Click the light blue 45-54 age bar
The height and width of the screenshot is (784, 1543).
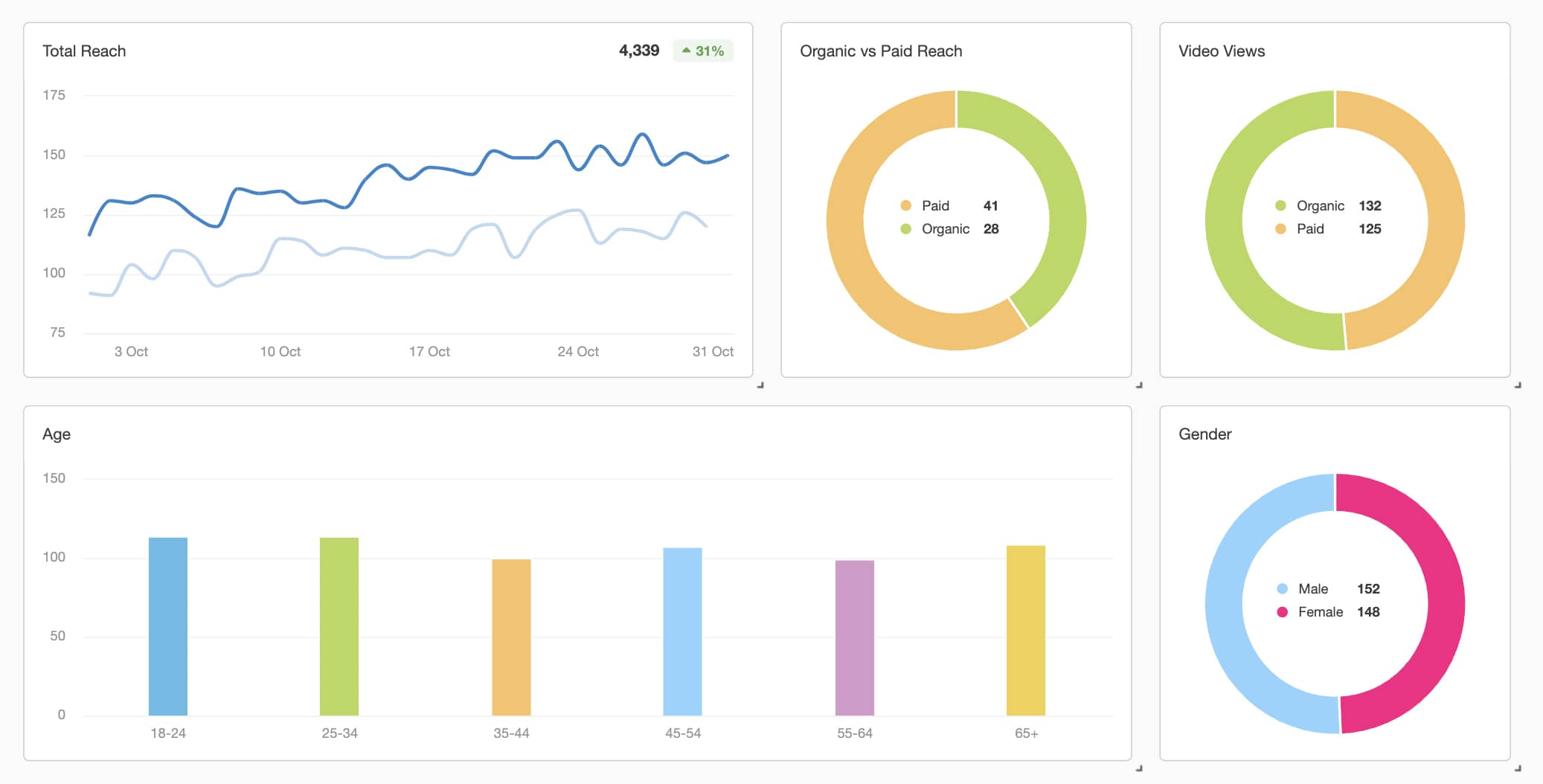coord(682,632)
